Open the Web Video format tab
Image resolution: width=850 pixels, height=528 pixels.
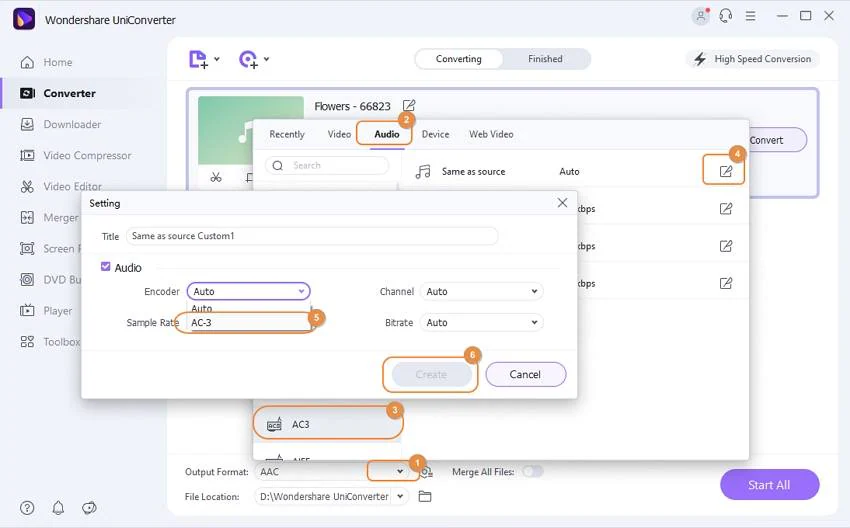click(491, 134)
